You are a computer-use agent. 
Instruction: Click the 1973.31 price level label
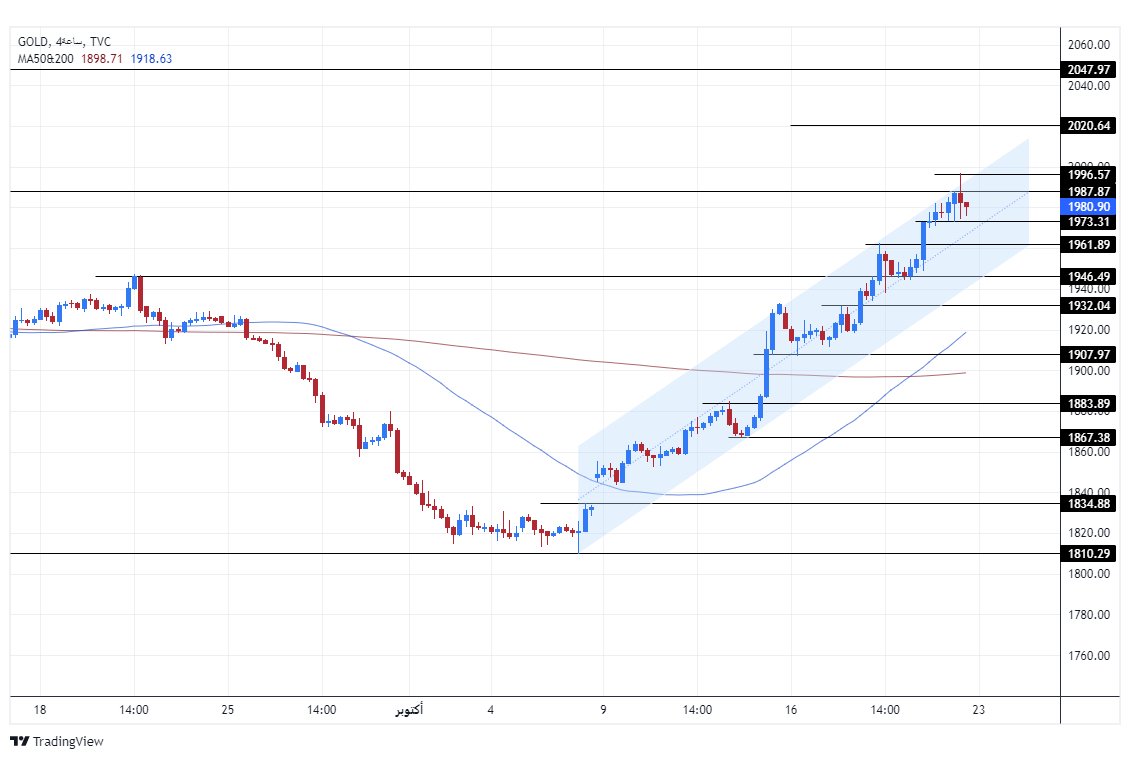[1088, 222]
